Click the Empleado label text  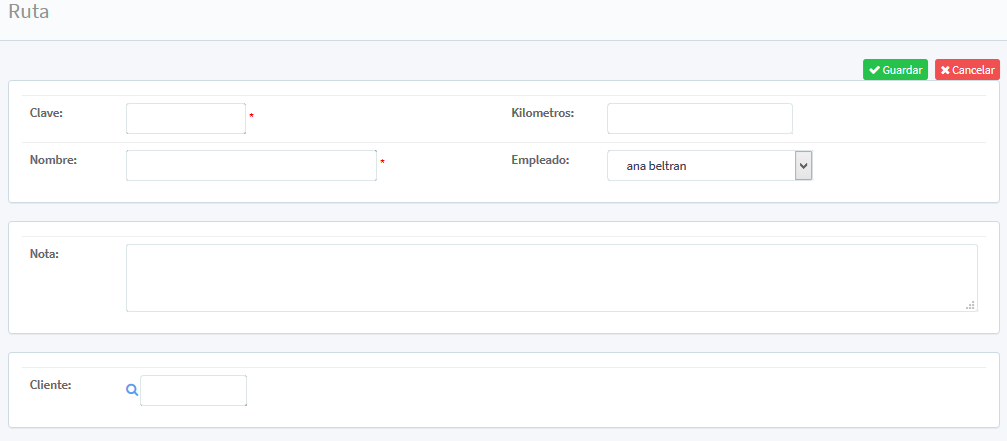coord(540,160)
